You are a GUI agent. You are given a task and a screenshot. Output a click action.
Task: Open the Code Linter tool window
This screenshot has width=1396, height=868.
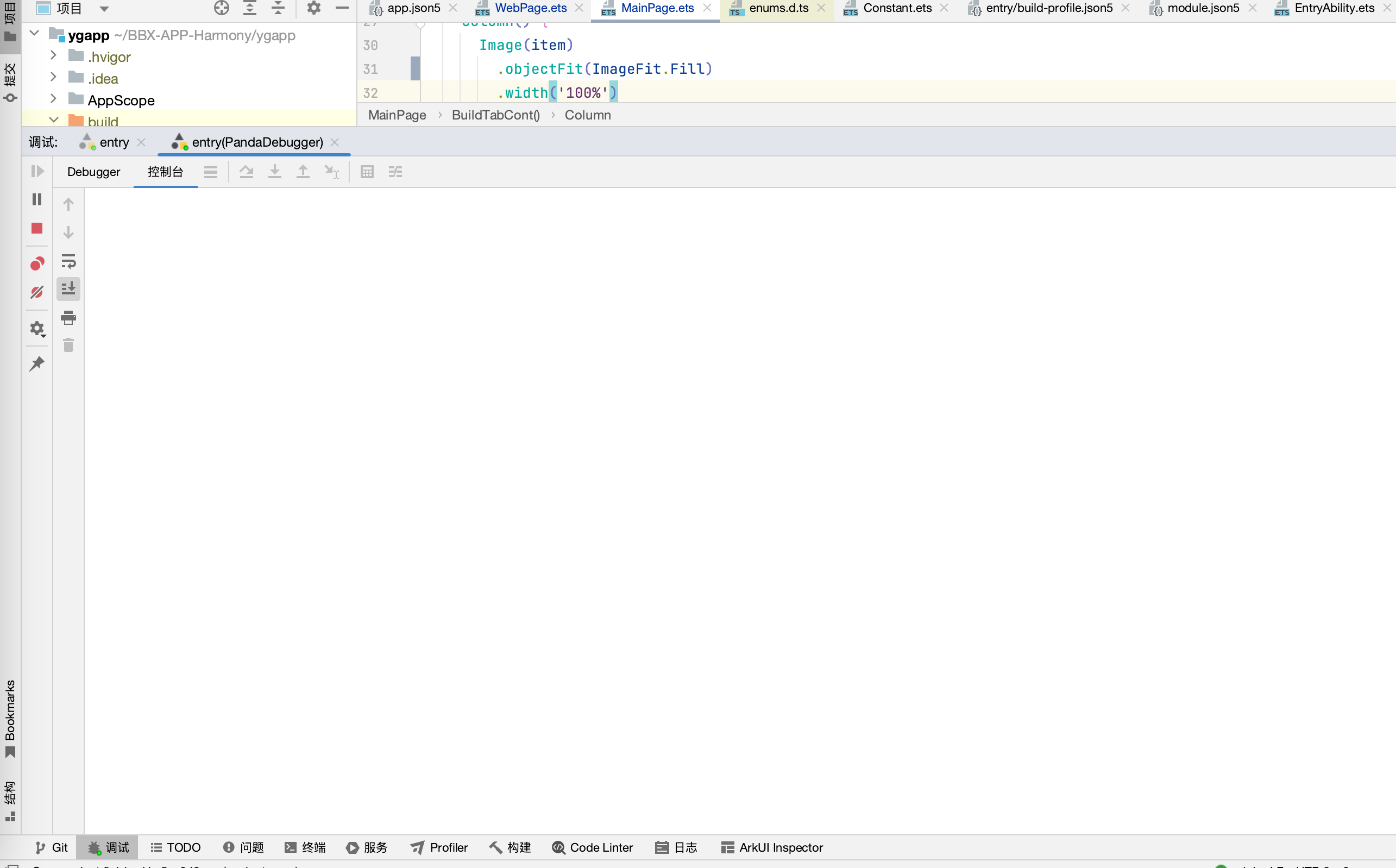click(593, 847)
